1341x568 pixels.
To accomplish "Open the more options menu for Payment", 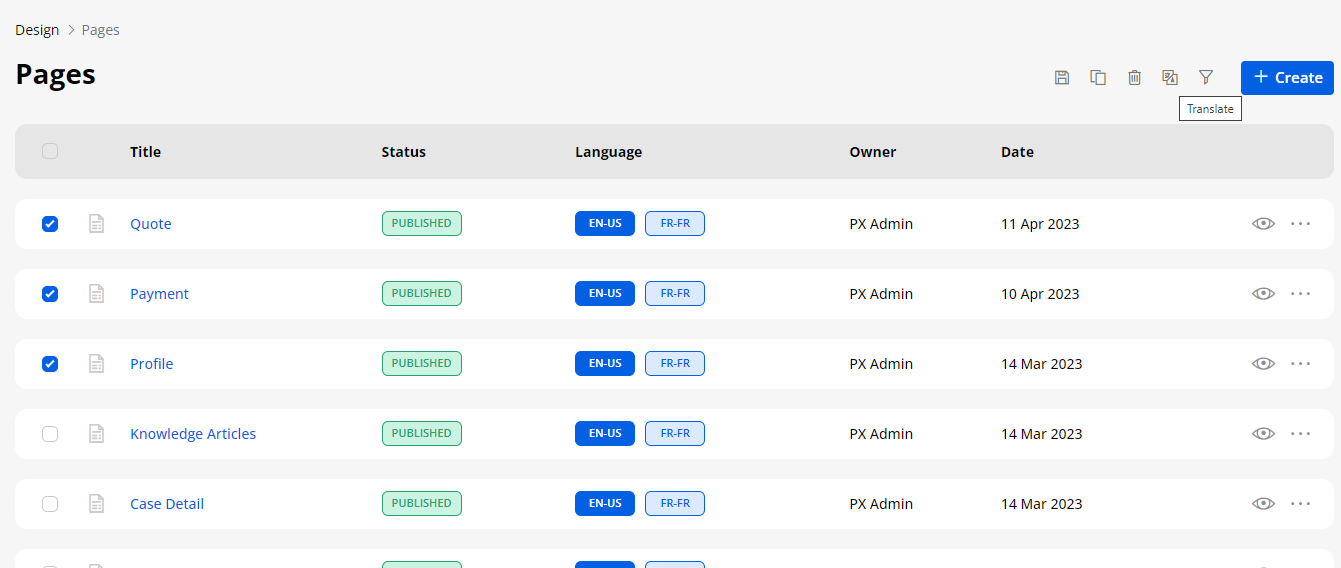I will pyautogui.click(x=1300, y=294).
